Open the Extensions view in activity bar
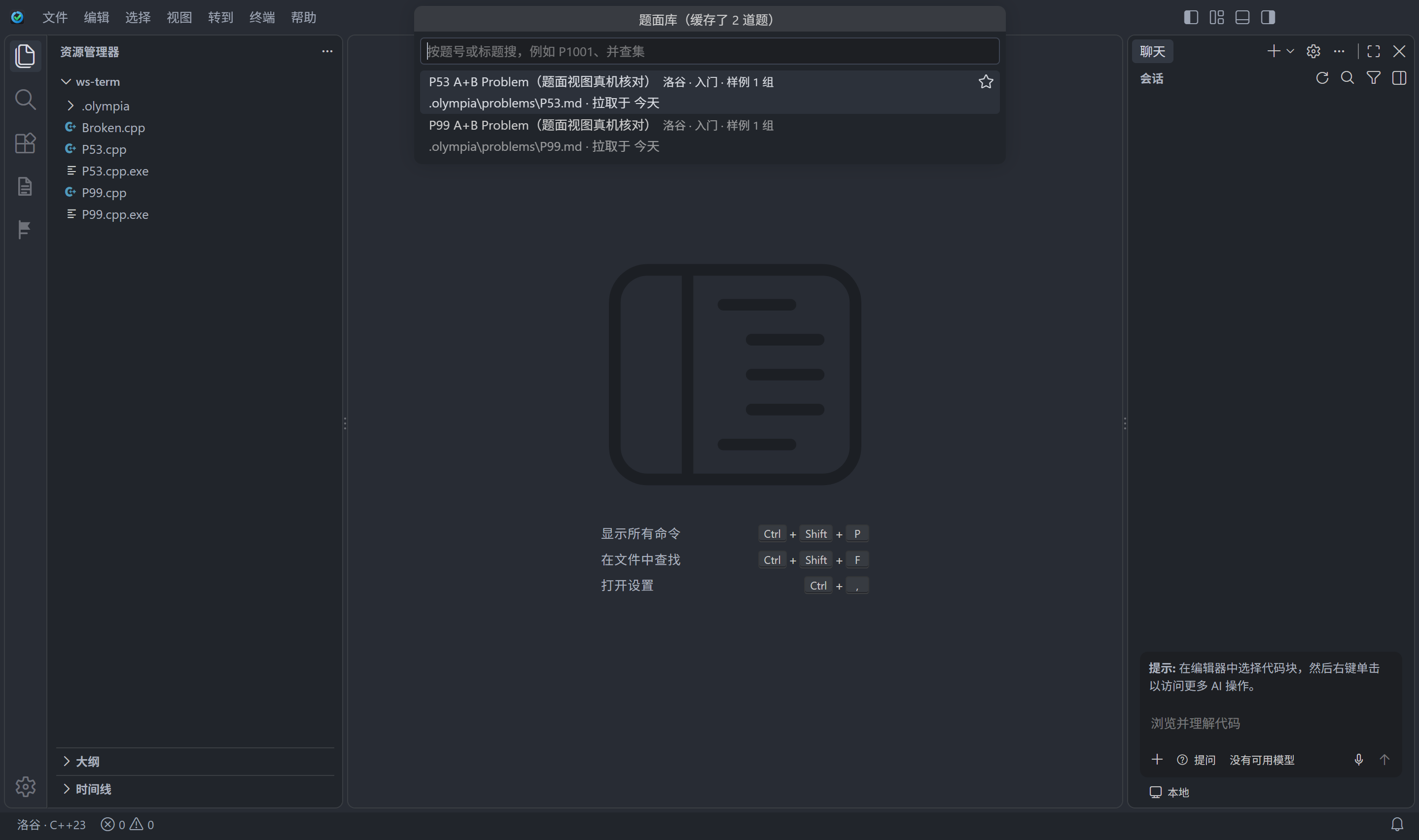This screenshot has height=840, width=1419. (x=25, y=143)
